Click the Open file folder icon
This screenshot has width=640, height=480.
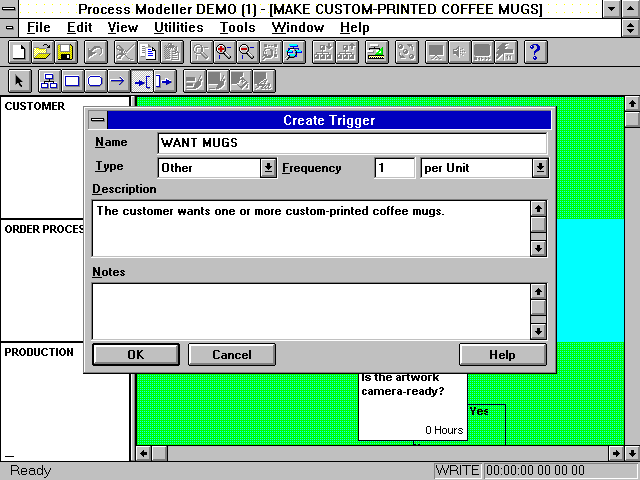click(42, 52)
